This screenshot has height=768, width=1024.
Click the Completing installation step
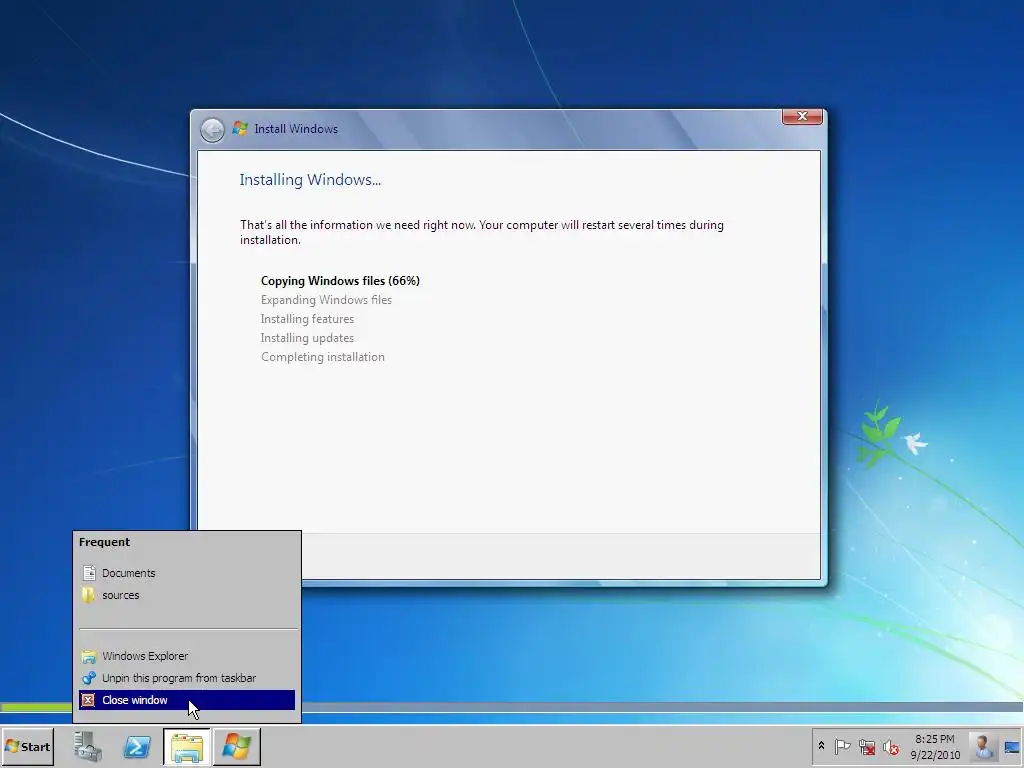[323, 357]
